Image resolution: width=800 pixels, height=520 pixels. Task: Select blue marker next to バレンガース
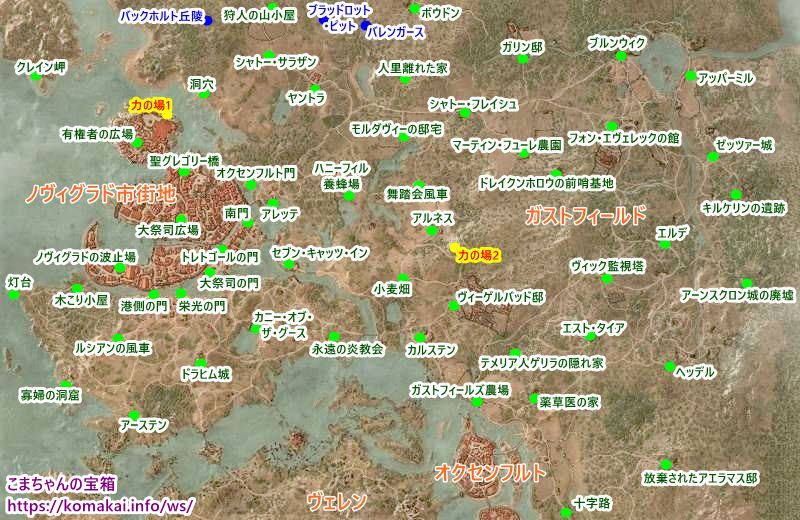coord(365,25)
